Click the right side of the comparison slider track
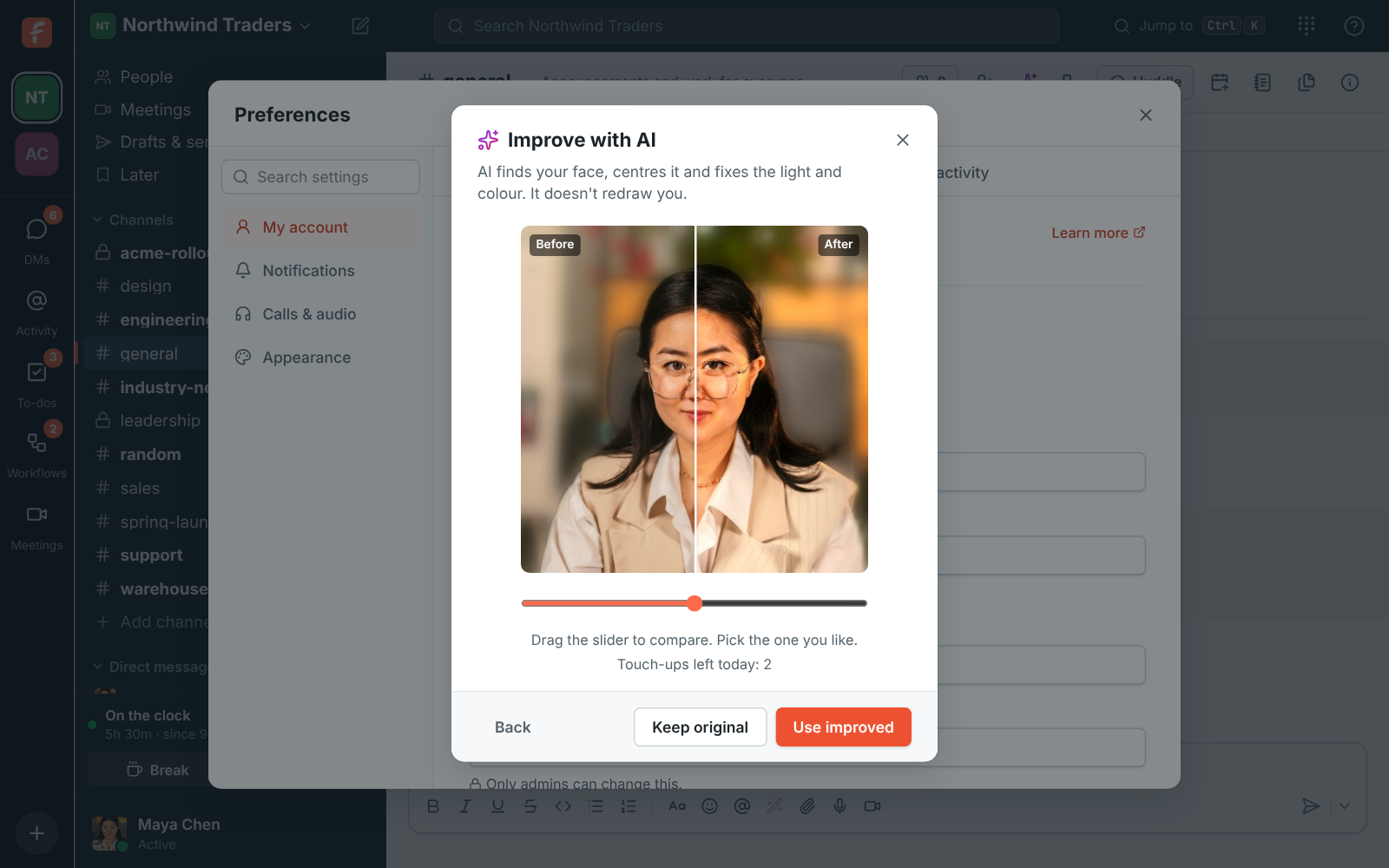The image size is (1389, 868). point(785,603)
